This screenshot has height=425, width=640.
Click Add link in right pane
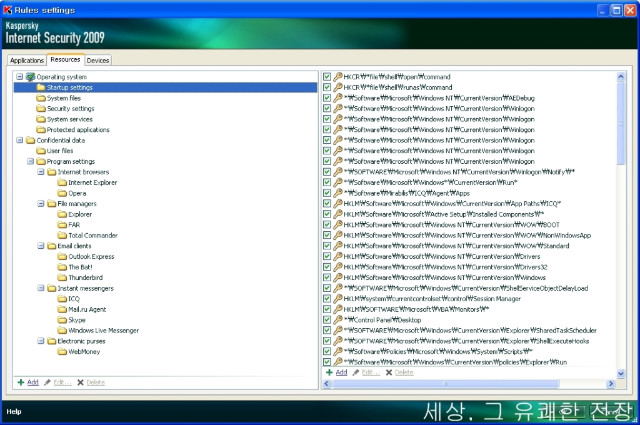[x=341, y=372]
